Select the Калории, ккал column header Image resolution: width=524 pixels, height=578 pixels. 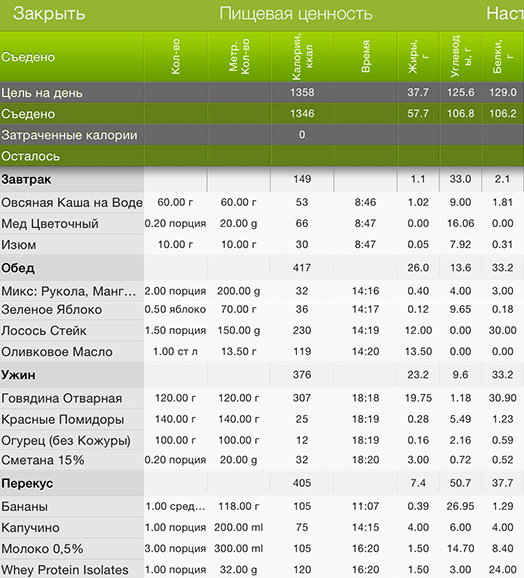pyautogui.click(x=302, y=56)
